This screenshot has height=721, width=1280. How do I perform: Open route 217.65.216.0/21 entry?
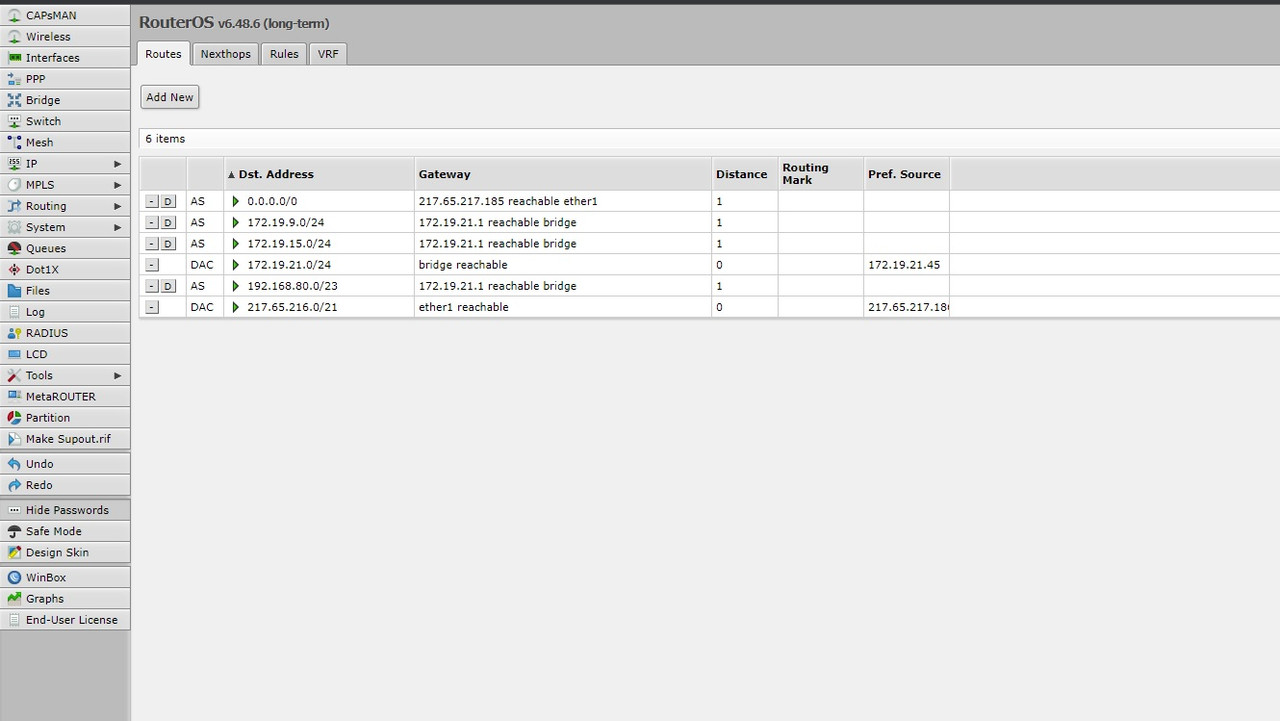coord(292,307)
